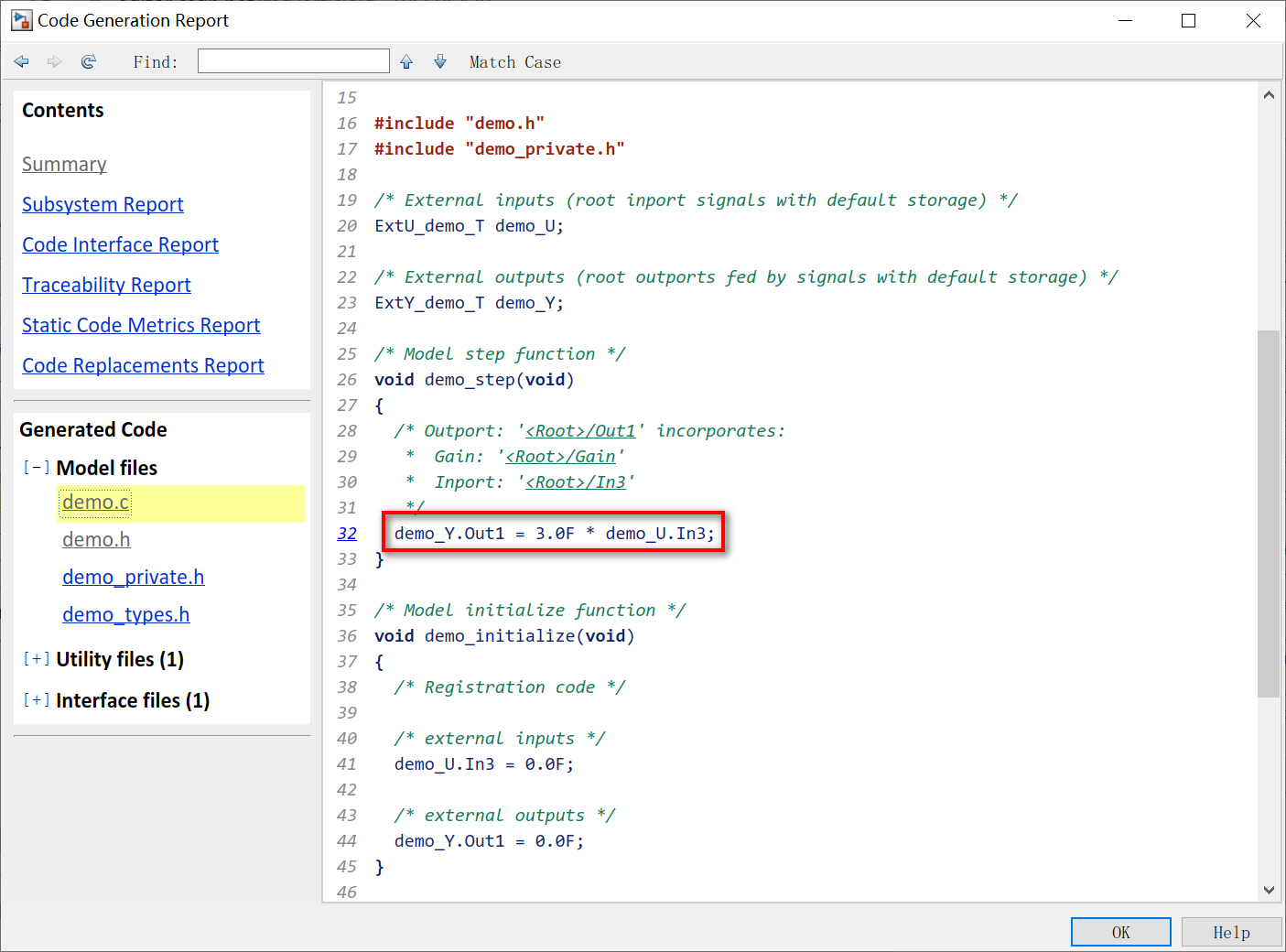Open Help for the report

pos(1232,932)
